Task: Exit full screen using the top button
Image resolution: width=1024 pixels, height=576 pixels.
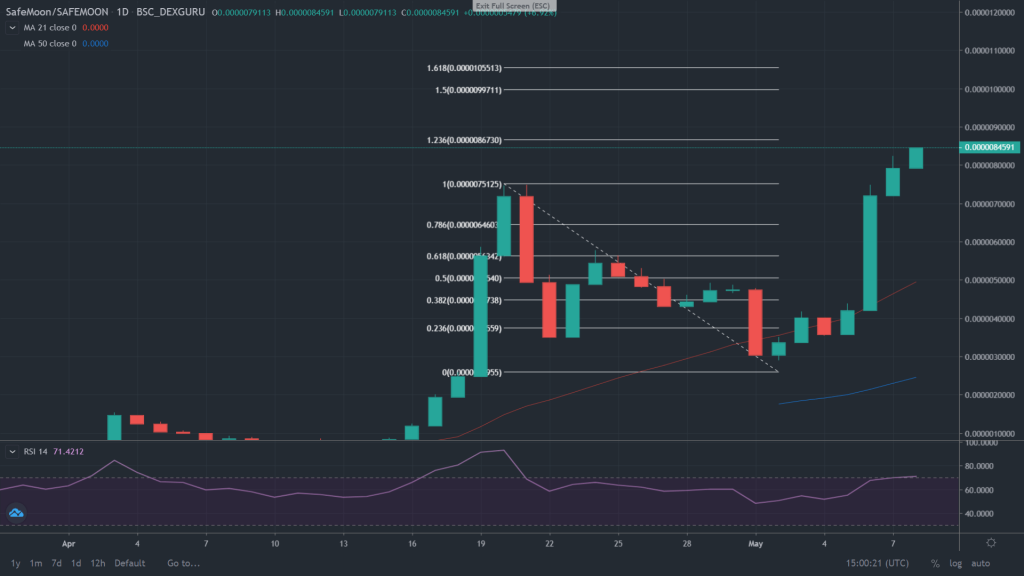Action: click(514, 5)
